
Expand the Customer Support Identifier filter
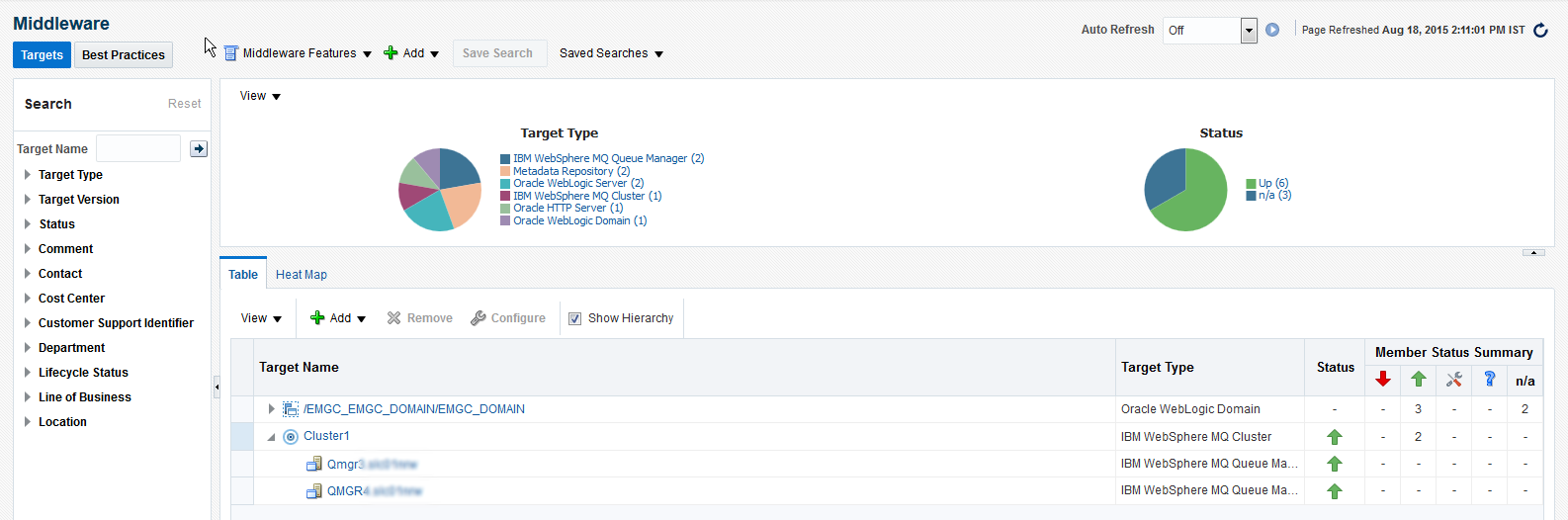(x=28, y=323)
